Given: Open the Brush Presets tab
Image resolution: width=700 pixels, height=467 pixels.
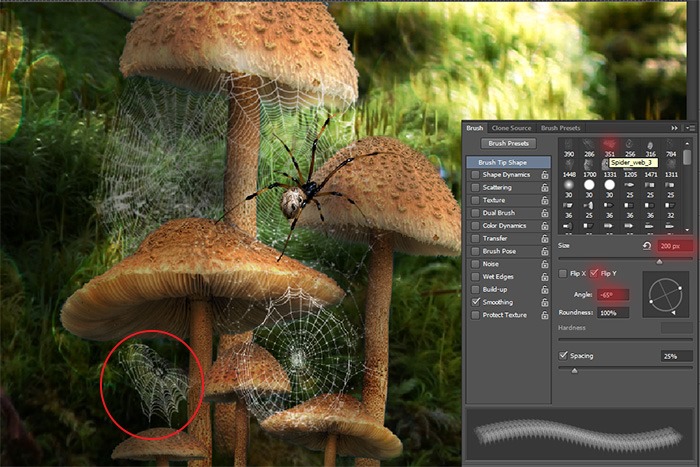Looking at the screenshot, I should pyautogui.click(x=560, y=128).
